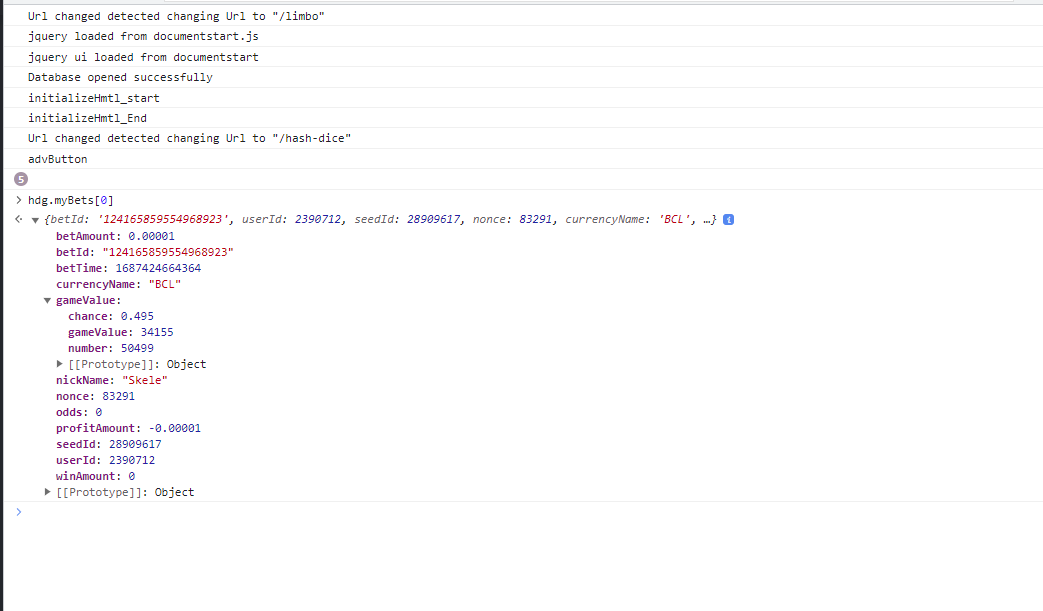Click the profitAmount property row
The image size is (1043, 611).
point(128,428)
